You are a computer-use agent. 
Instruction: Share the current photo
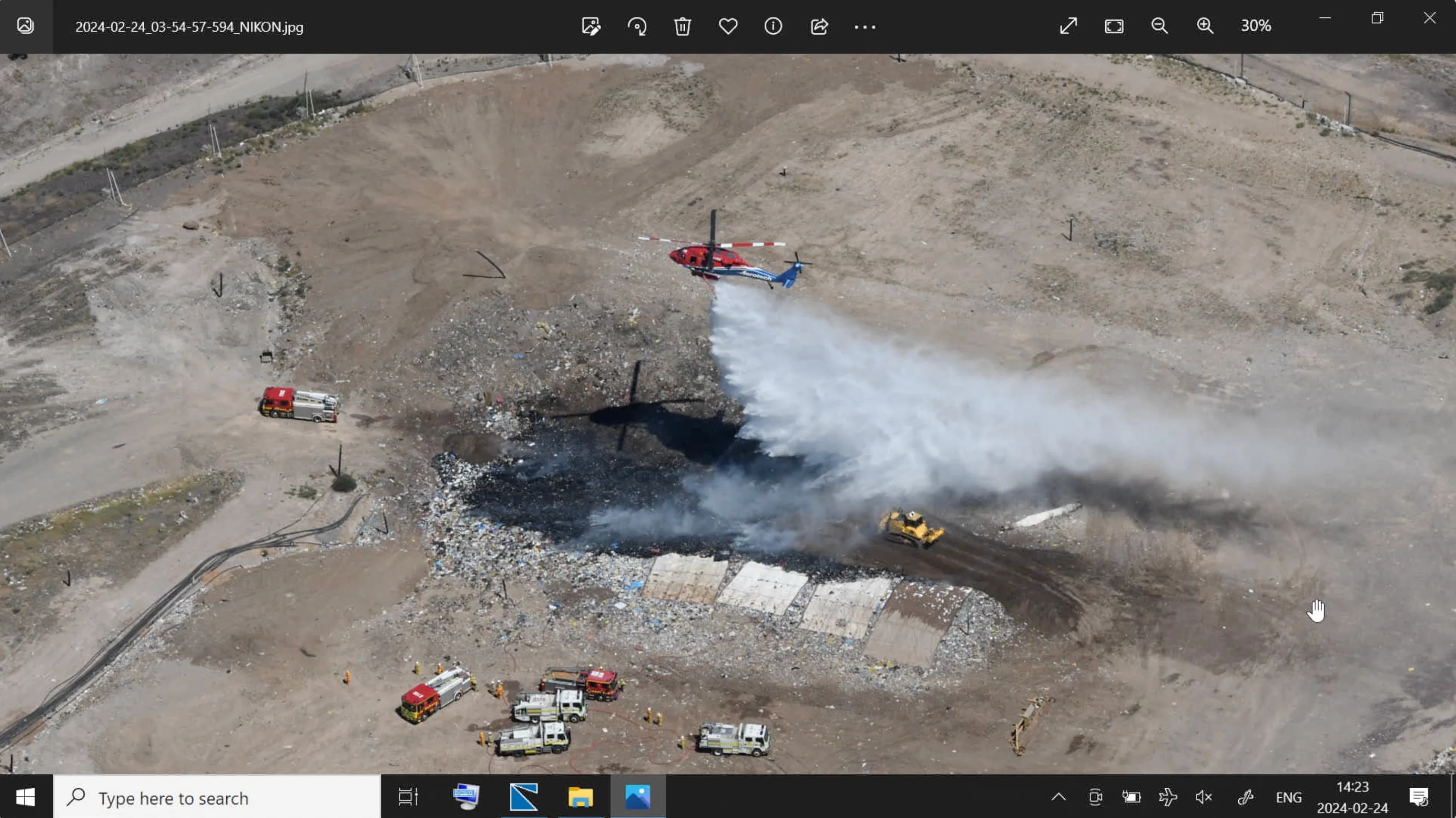[x=819, y=26]
